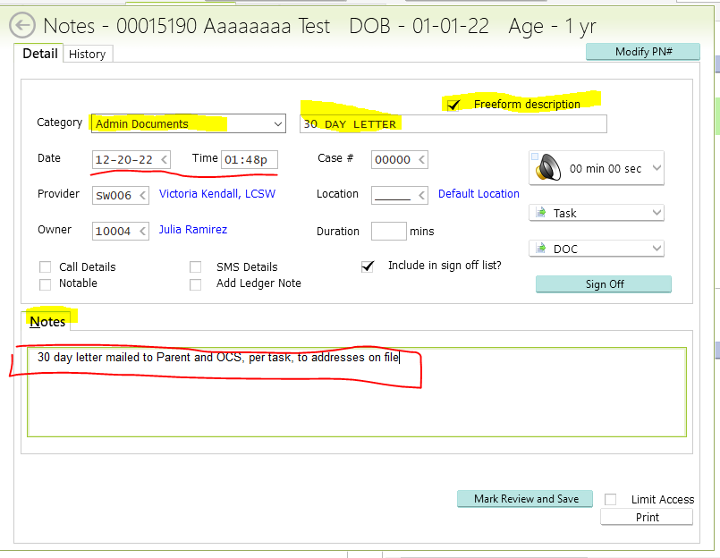Click lookup arrow next to provider SW006
Screen dimensions: 720x558
pyautogui.click(x=141, y=196)
